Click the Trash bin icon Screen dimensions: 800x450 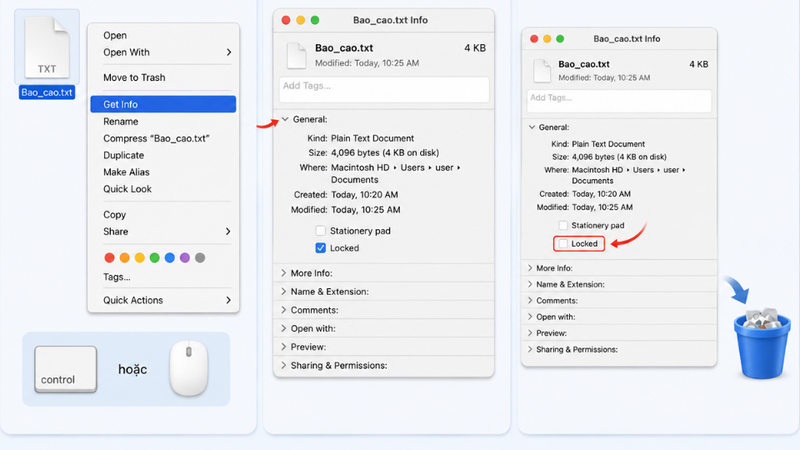point(762,343)
